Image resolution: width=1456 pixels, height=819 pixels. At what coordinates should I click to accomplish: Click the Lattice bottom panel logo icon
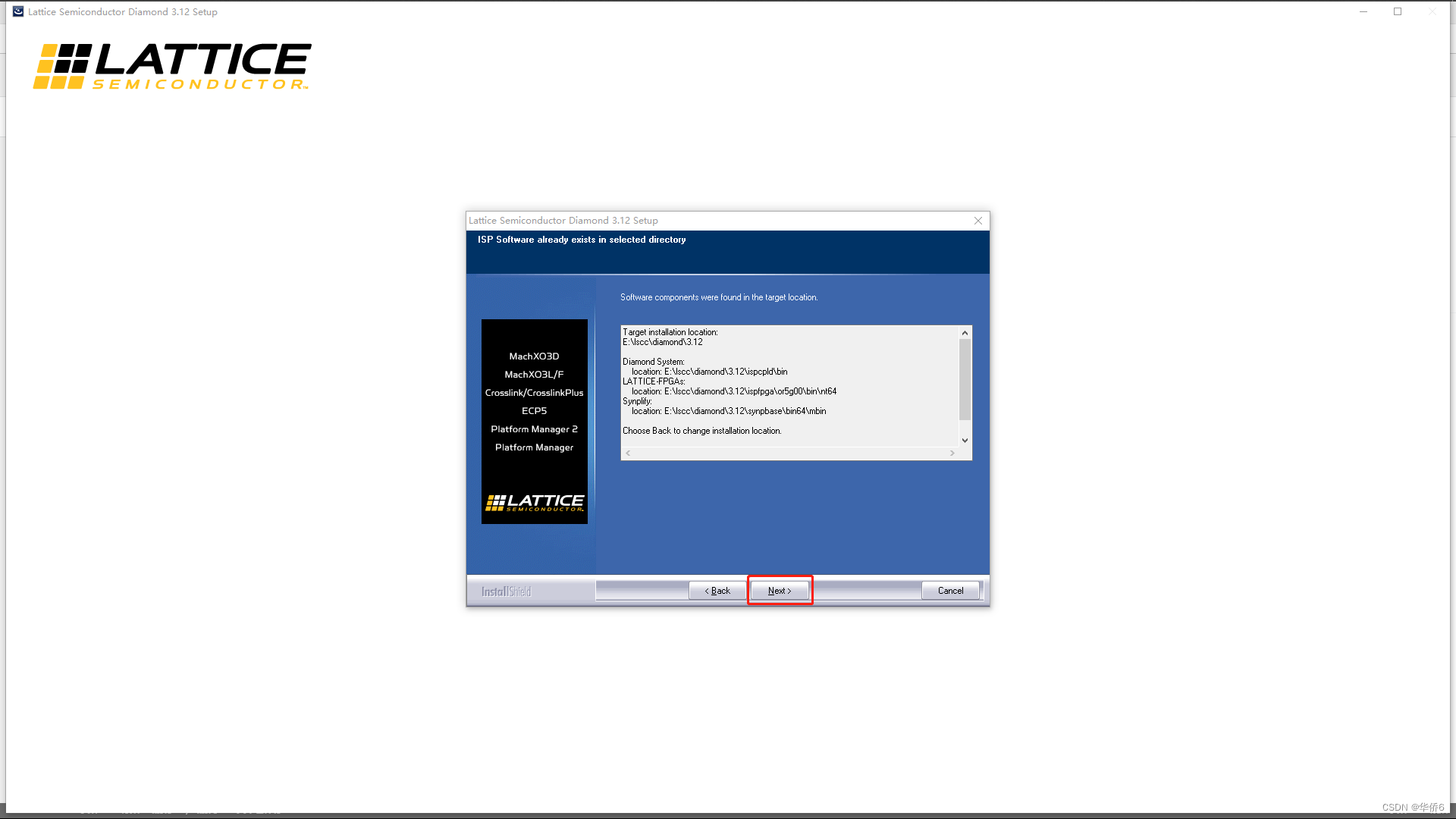(534, 502)
